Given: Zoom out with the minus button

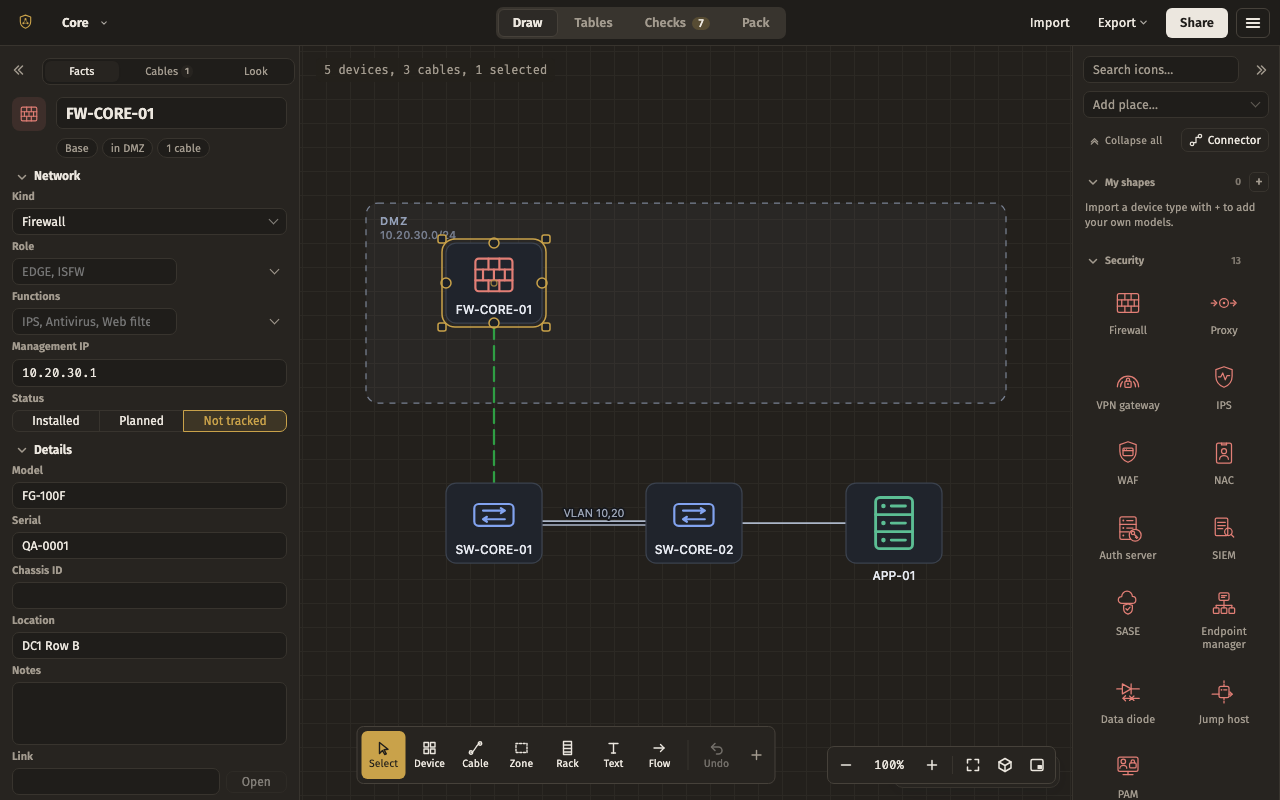Looking at the screenshot, I should (846, 765).
